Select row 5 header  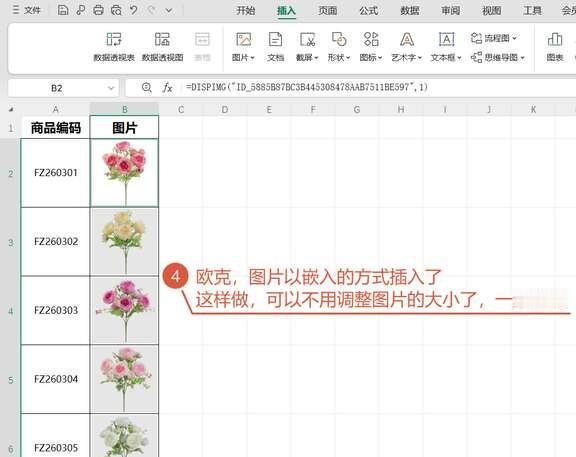(x=11, y=379)
